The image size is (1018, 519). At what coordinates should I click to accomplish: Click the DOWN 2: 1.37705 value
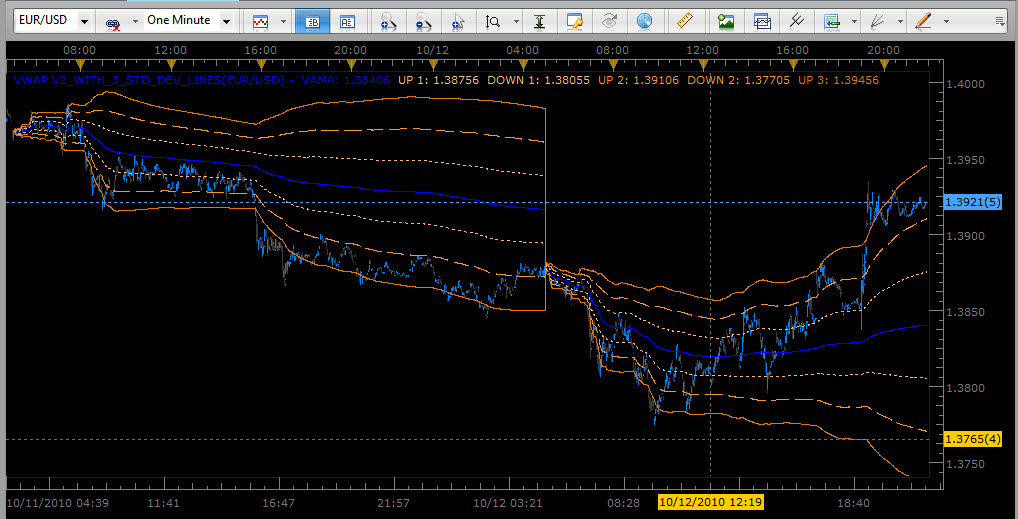coord(739,81)
